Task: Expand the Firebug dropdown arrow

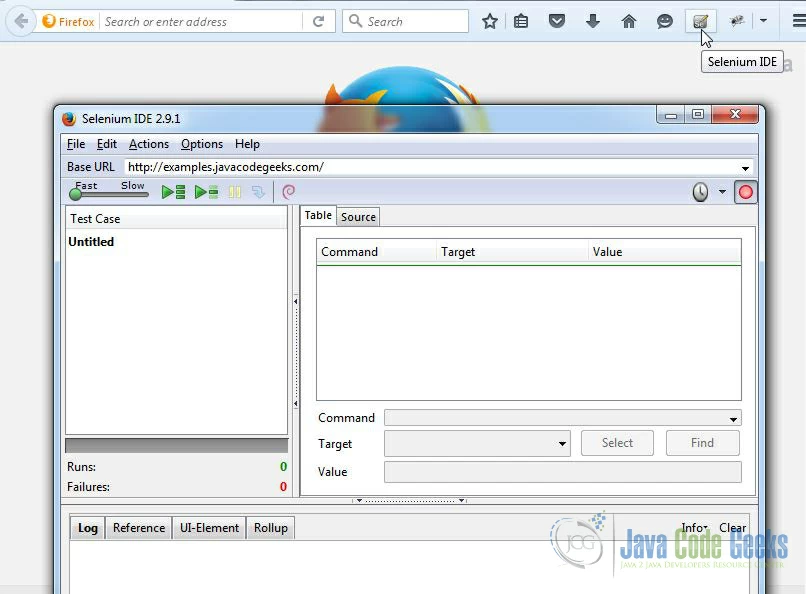Action: point(763,21)
